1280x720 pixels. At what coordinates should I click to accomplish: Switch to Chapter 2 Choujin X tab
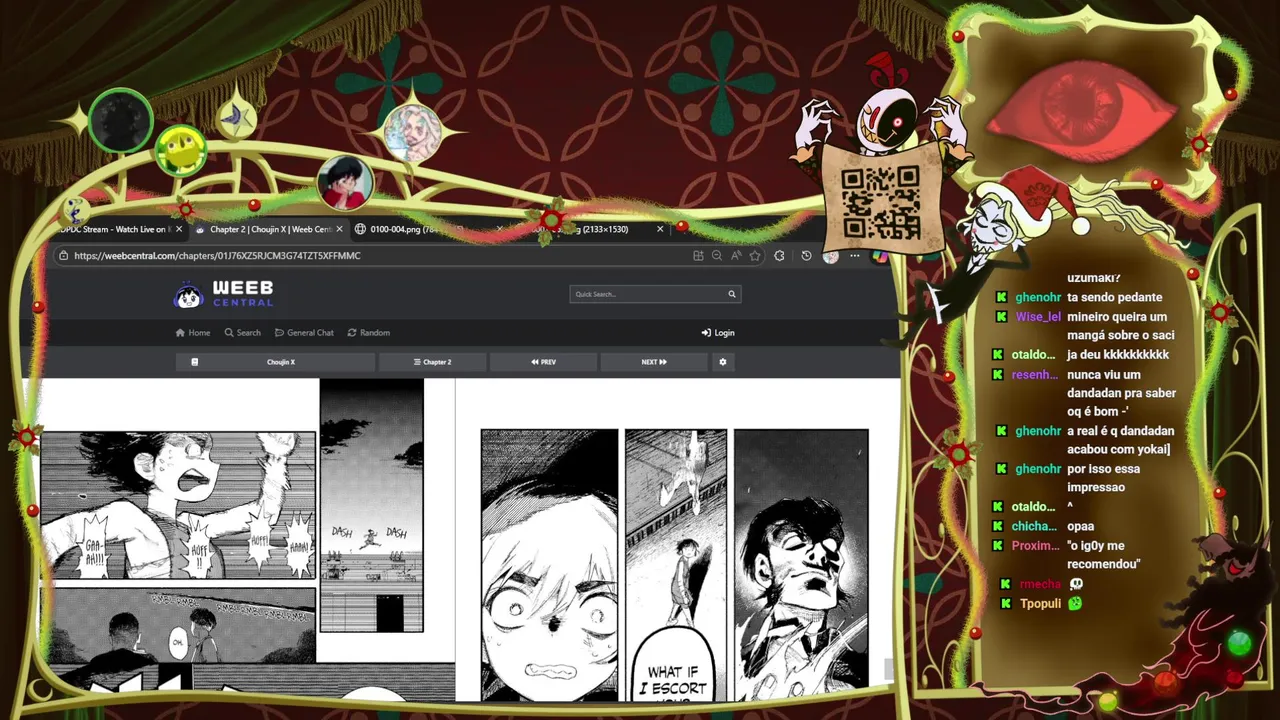click(x=268, y=229)
